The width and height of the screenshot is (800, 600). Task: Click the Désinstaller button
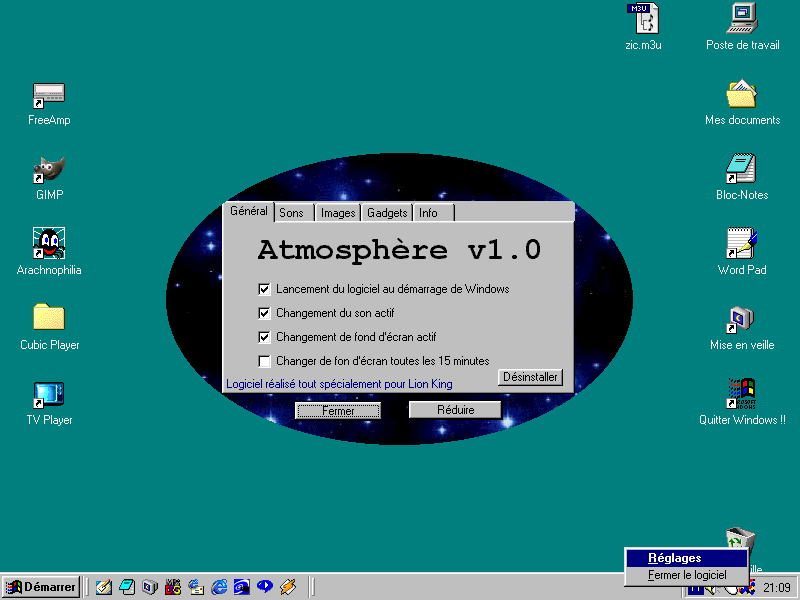530,377
